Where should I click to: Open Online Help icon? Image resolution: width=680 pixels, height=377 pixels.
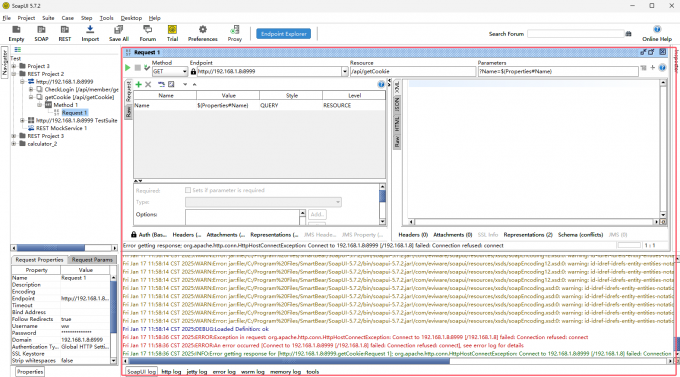(x=657, y=30)
